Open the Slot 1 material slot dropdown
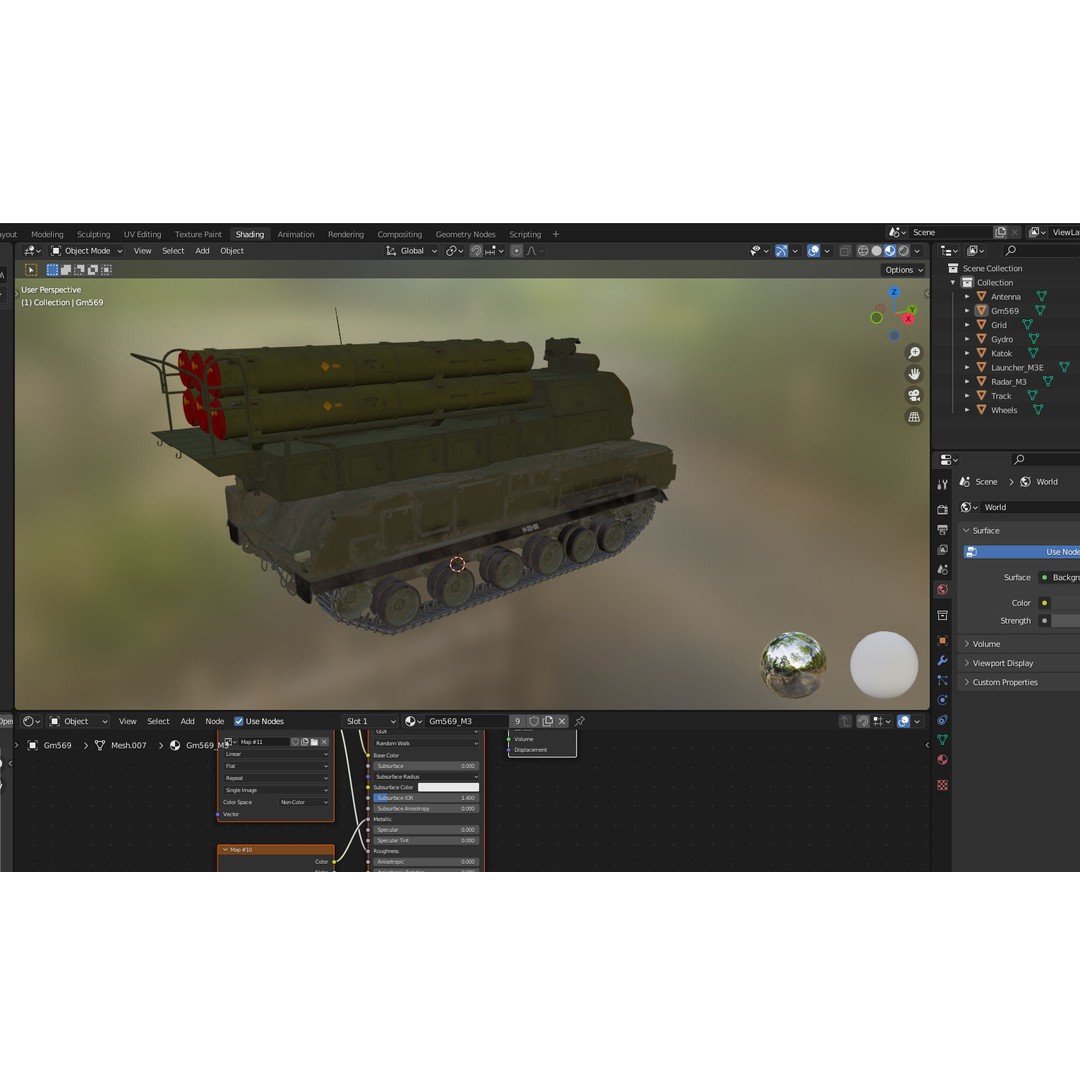Image resolution: width=1080 pixels, height=1080 pixels. 371,721
